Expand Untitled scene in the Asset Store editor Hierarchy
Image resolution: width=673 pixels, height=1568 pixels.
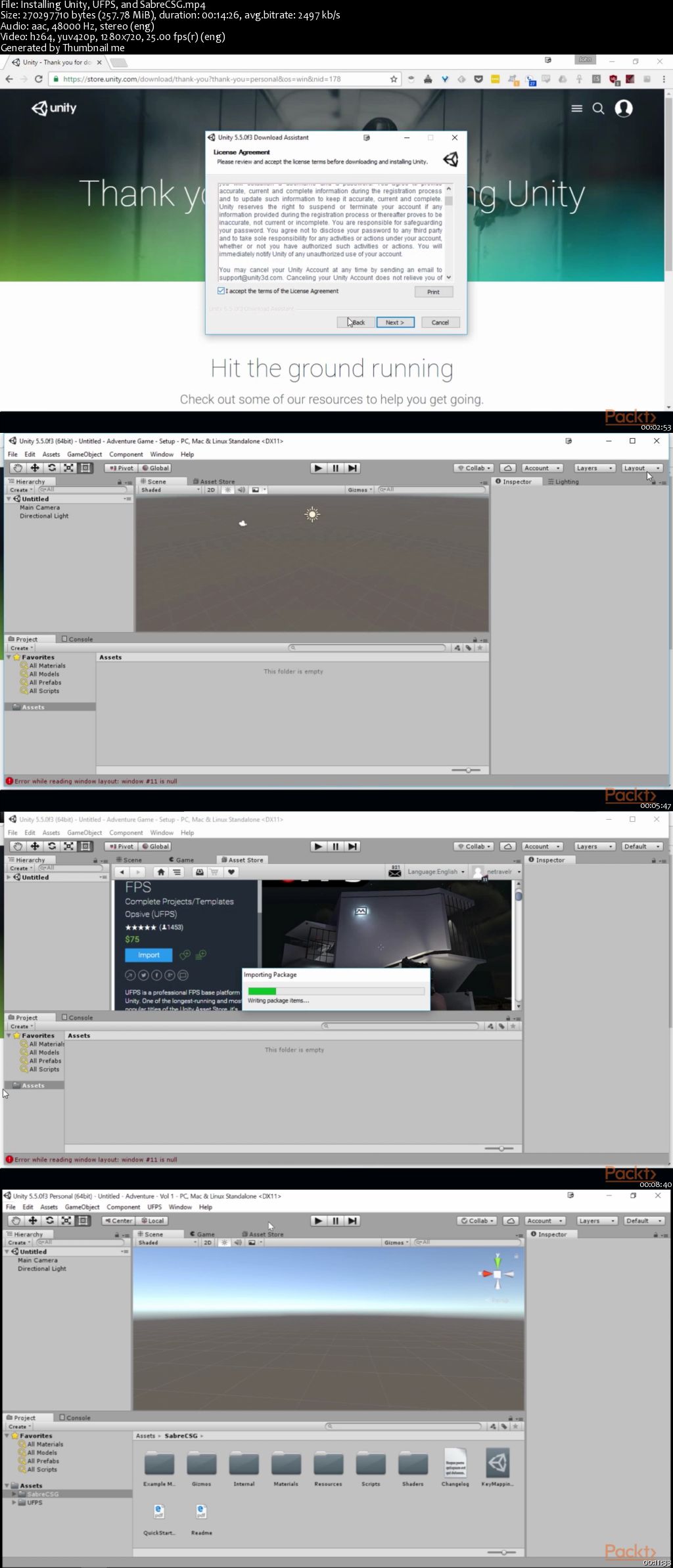[x=9, y=878]
